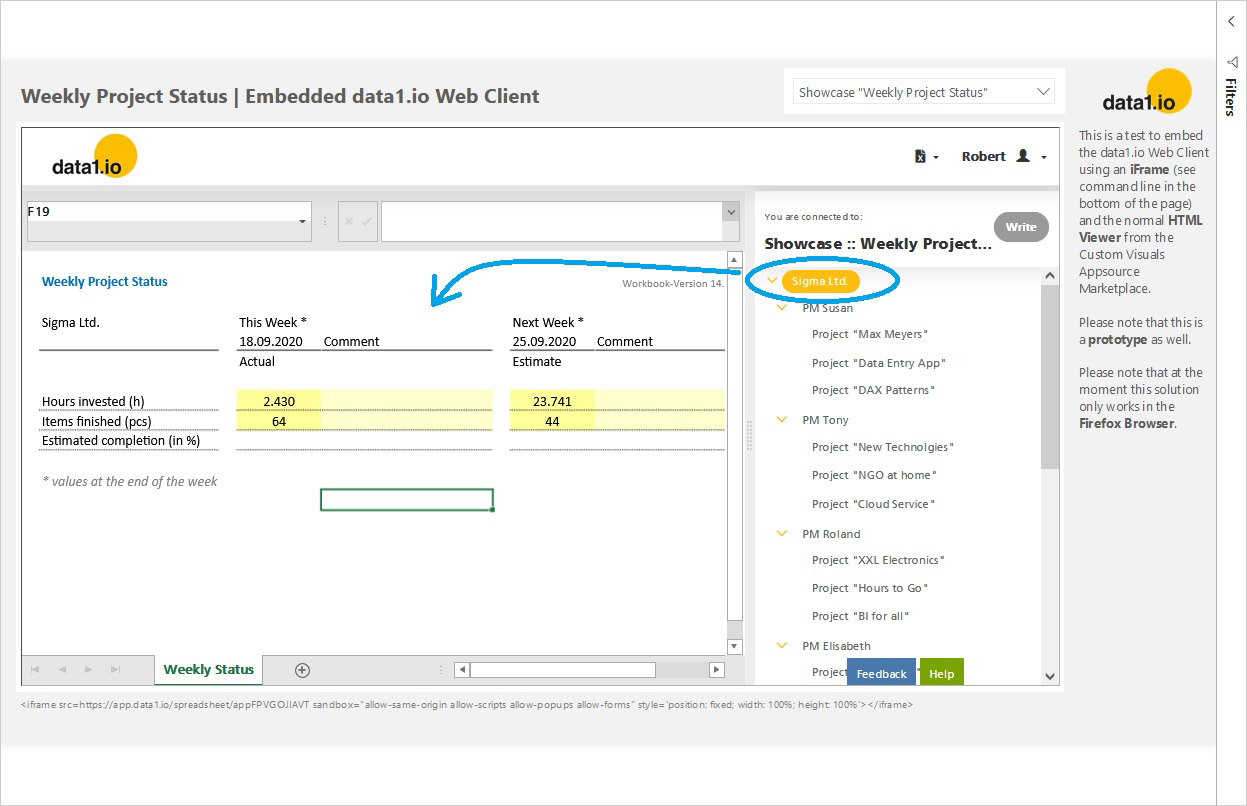Open the F19 Name Box dropdown
The width and height of the screenshot is (1247, 806).
click(x=302, y=222)
